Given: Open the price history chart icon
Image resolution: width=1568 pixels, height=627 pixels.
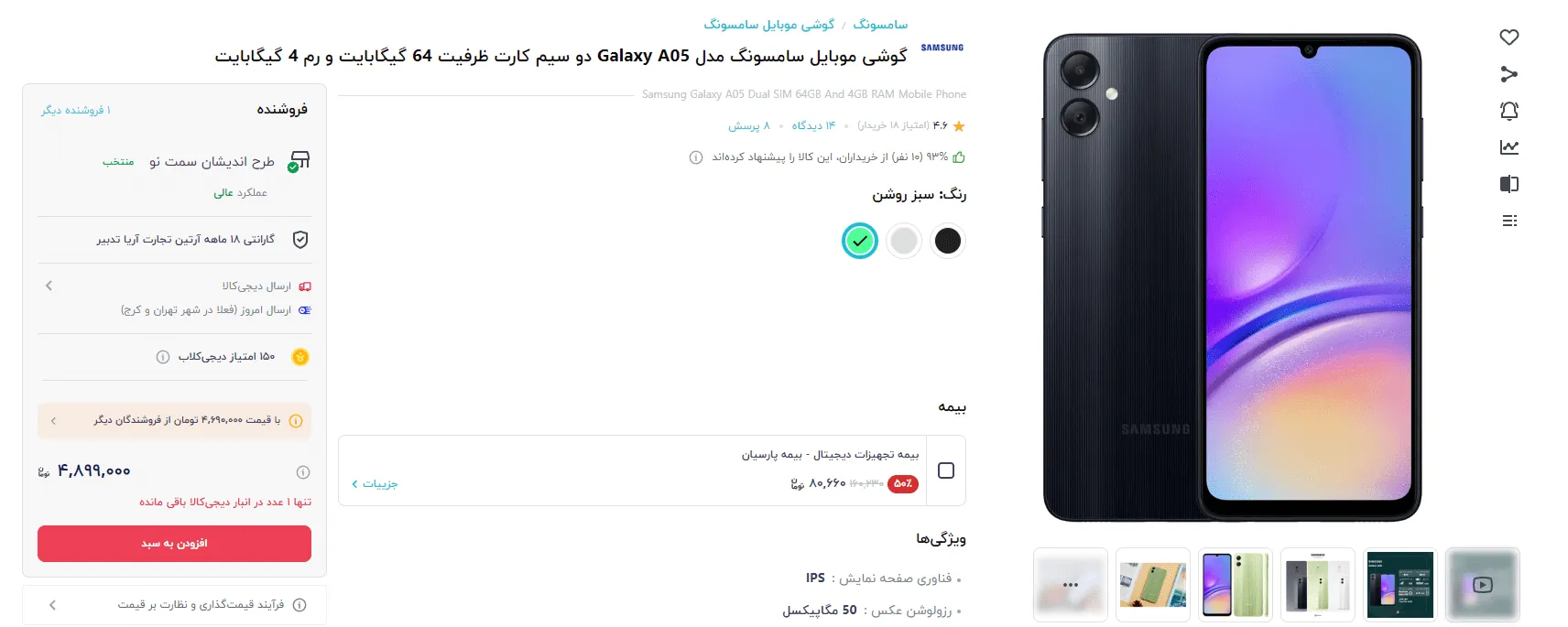Looking at the screenshot, I should 1509,147.
